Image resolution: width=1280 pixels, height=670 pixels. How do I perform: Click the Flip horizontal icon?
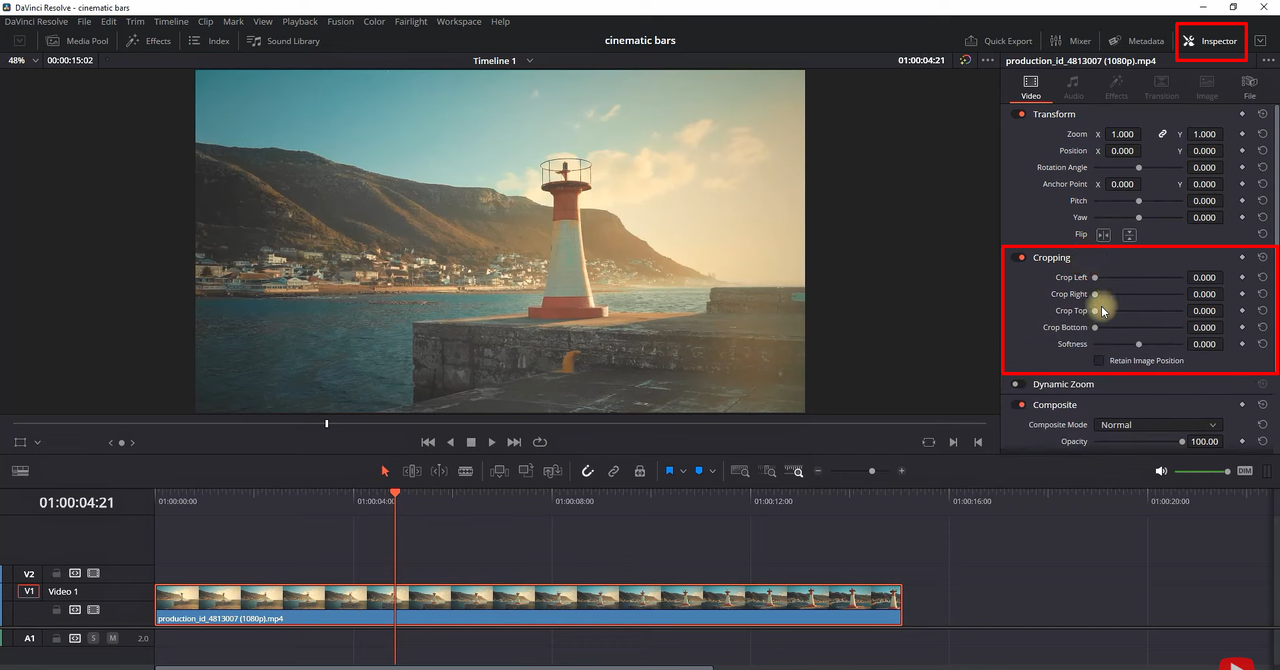point(1104,235)
